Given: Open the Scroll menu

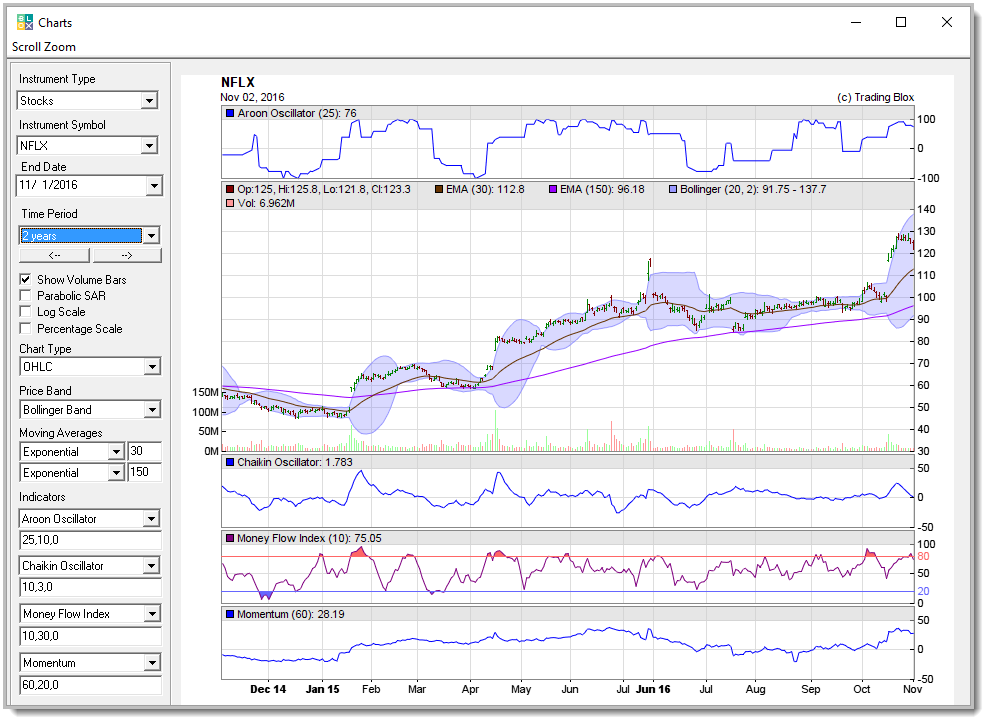Looking at the screenshot, I should click(x=27, y=47).
